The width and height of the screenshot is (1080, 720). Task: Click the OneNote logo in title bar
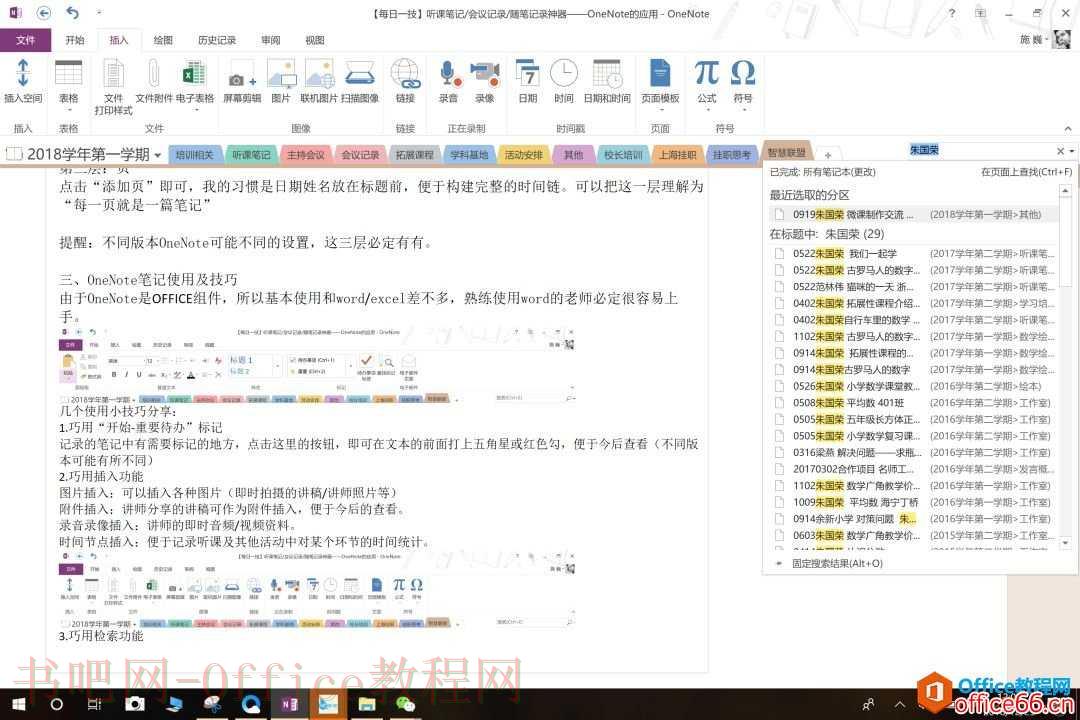coord(15,13)
